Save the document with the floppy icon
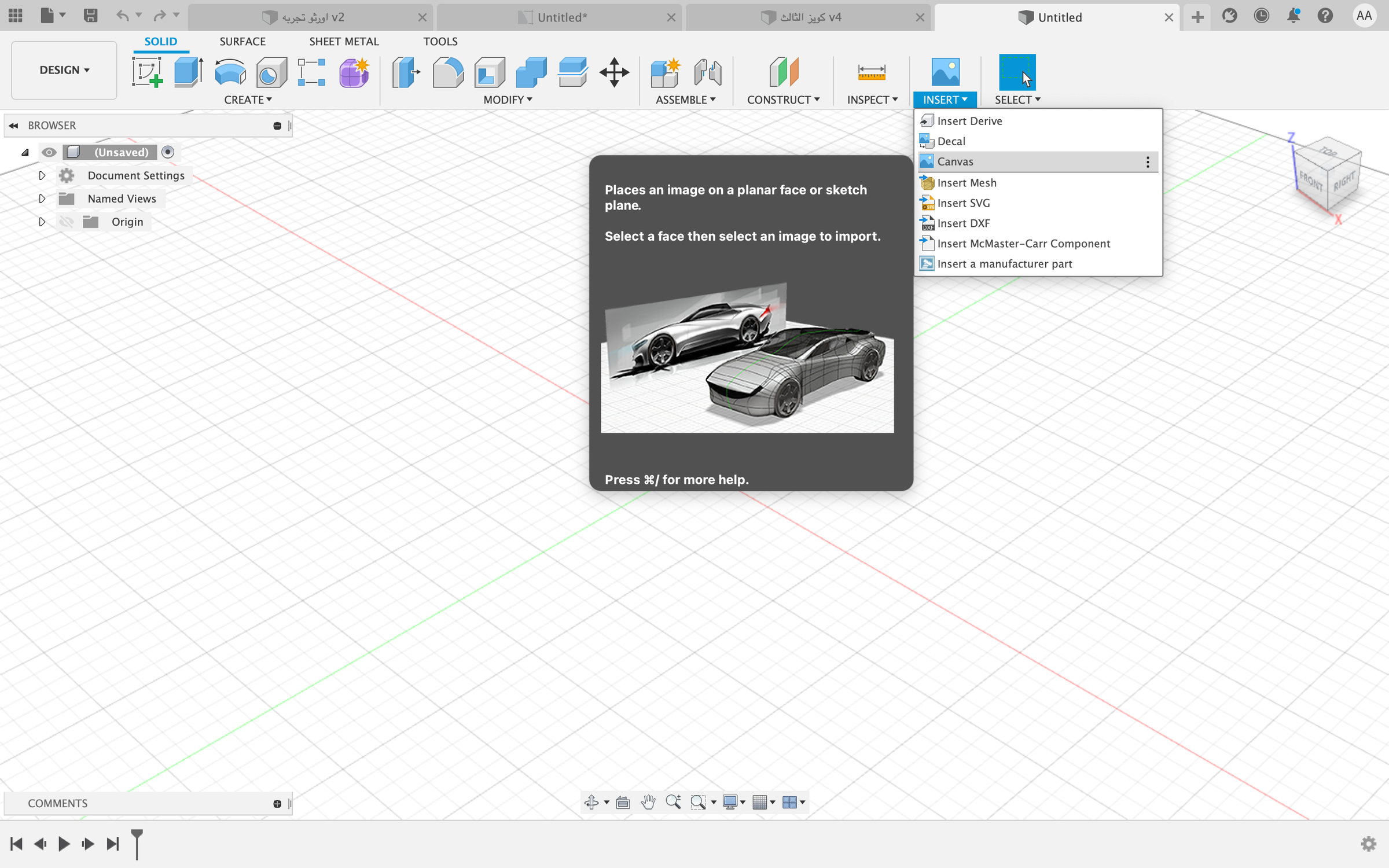1389x868 pixels. 90,16
